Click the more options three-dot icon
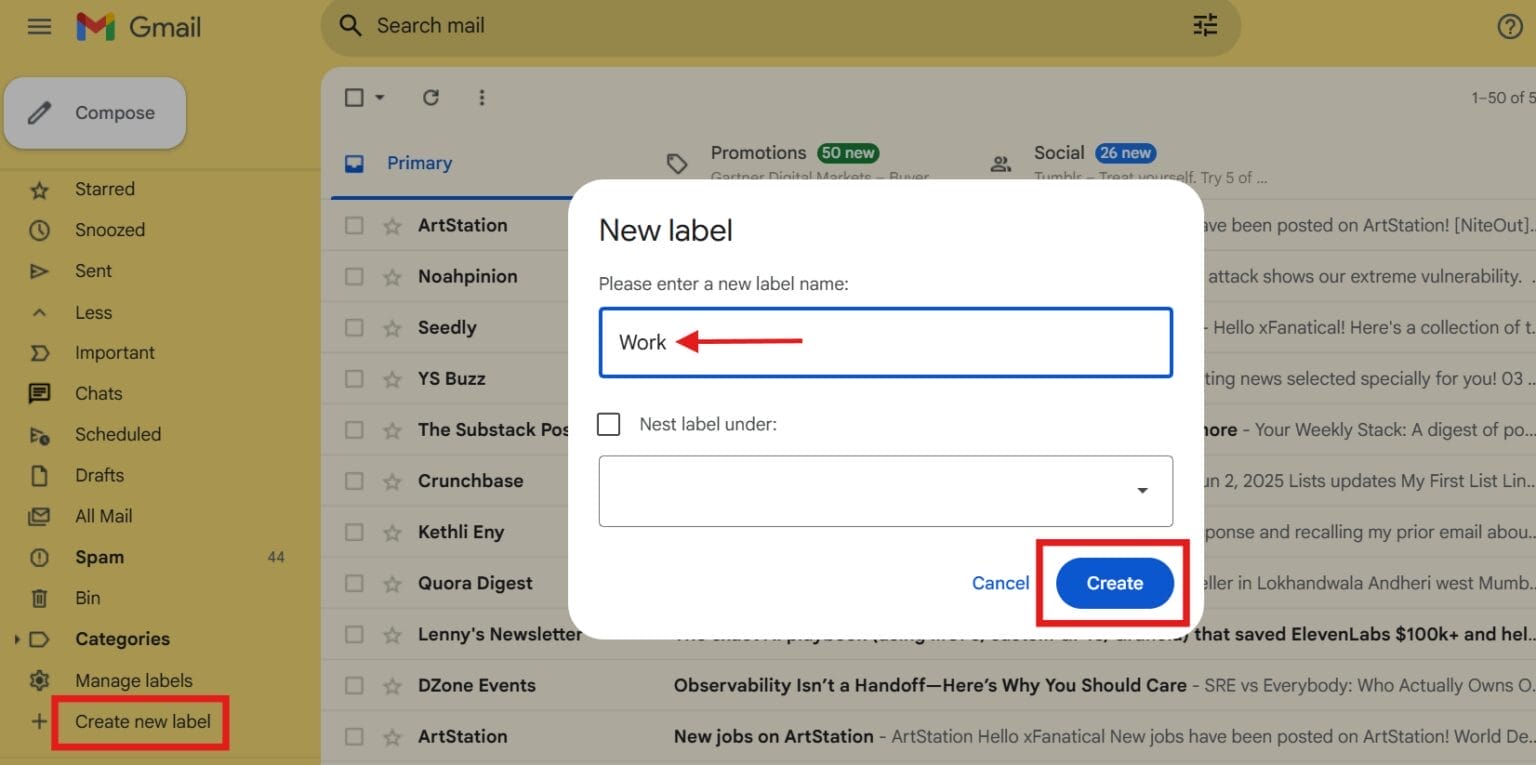Screen dimensions: 1536x765 click(482, 97)
